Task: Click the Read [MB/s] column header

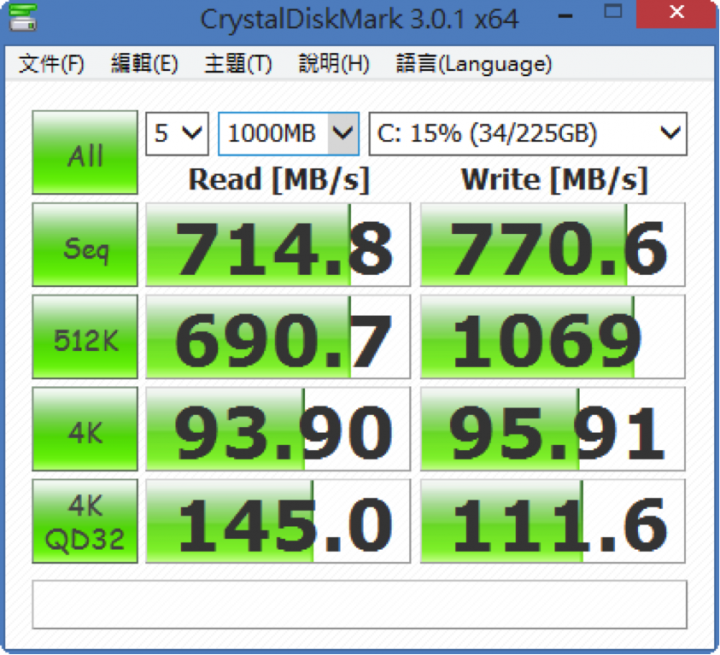Action: pyautogui.click(x=279, y=180)
